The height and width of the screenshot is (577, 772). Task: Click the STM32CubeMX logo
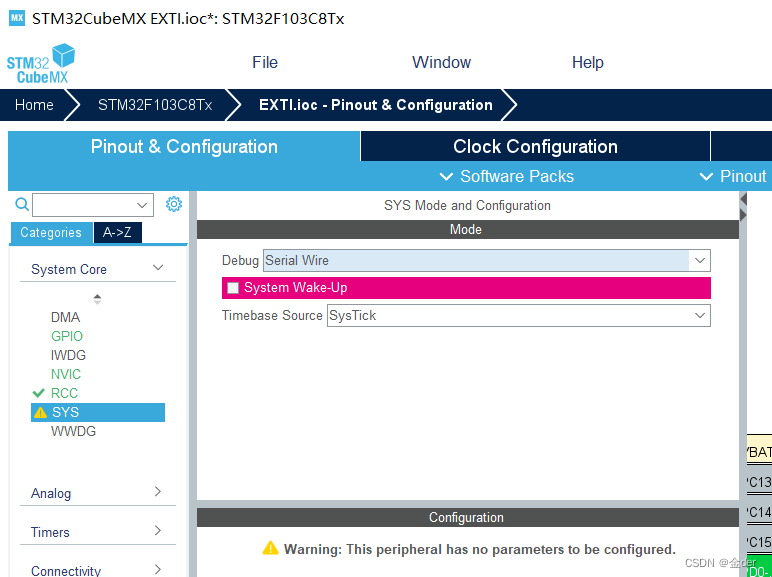click(40, 63)
